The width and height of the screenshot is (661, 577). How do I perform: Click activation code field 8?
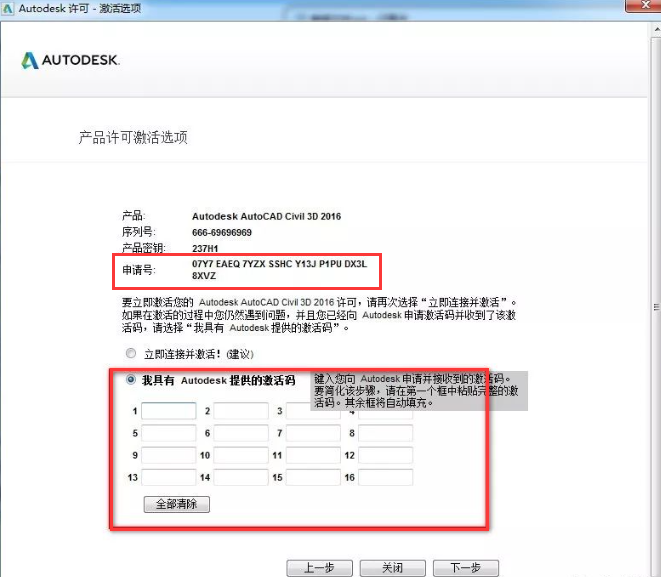(386, 433)
